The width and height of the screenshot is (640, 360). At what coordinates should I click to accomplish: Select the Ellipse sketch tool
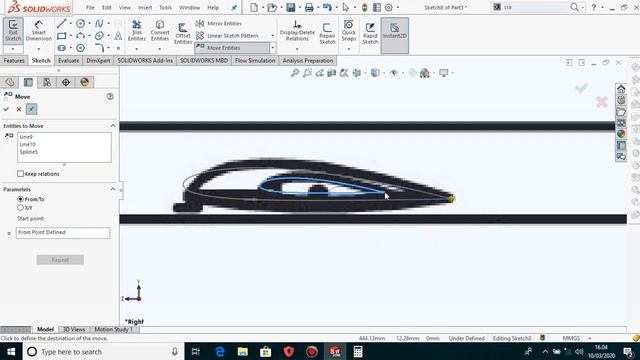[99, 36]
